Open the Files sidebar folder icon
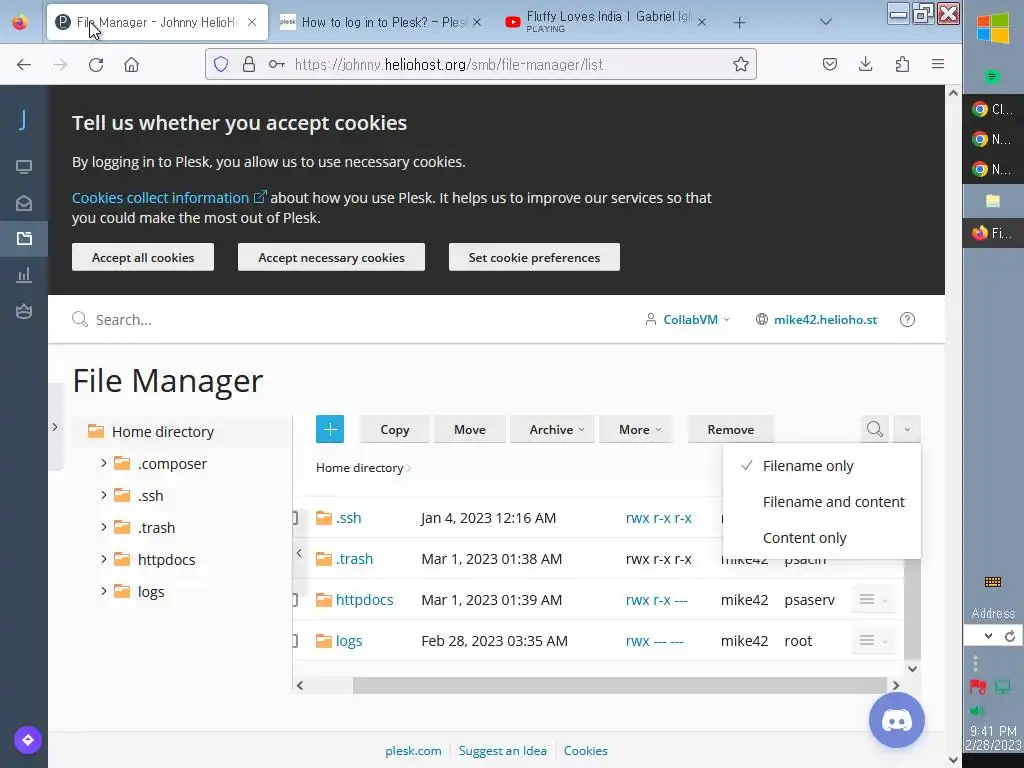 [24, 238]
